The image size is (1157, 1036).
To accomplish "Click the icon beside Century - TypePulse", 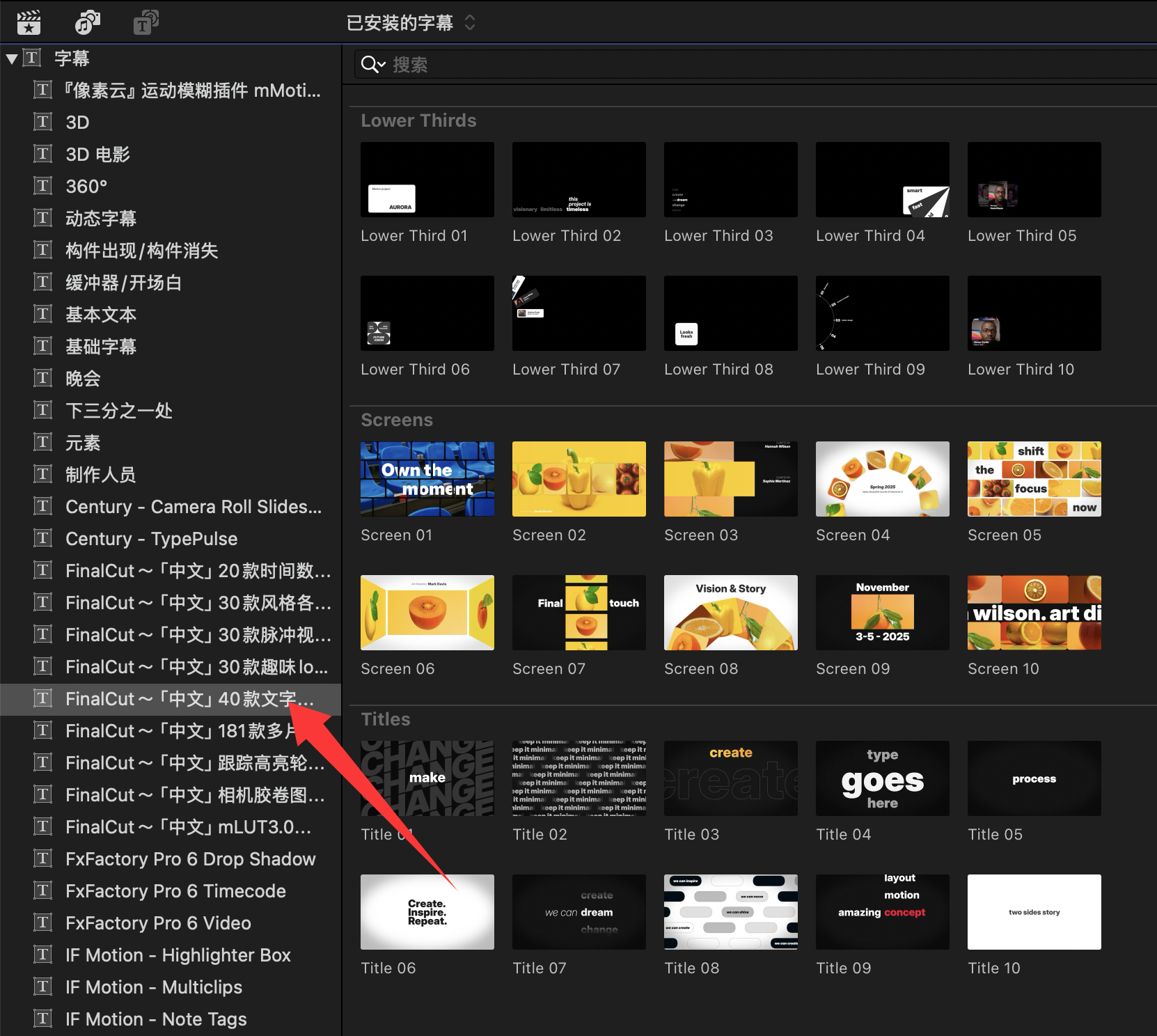I will (x=43, y=538).
